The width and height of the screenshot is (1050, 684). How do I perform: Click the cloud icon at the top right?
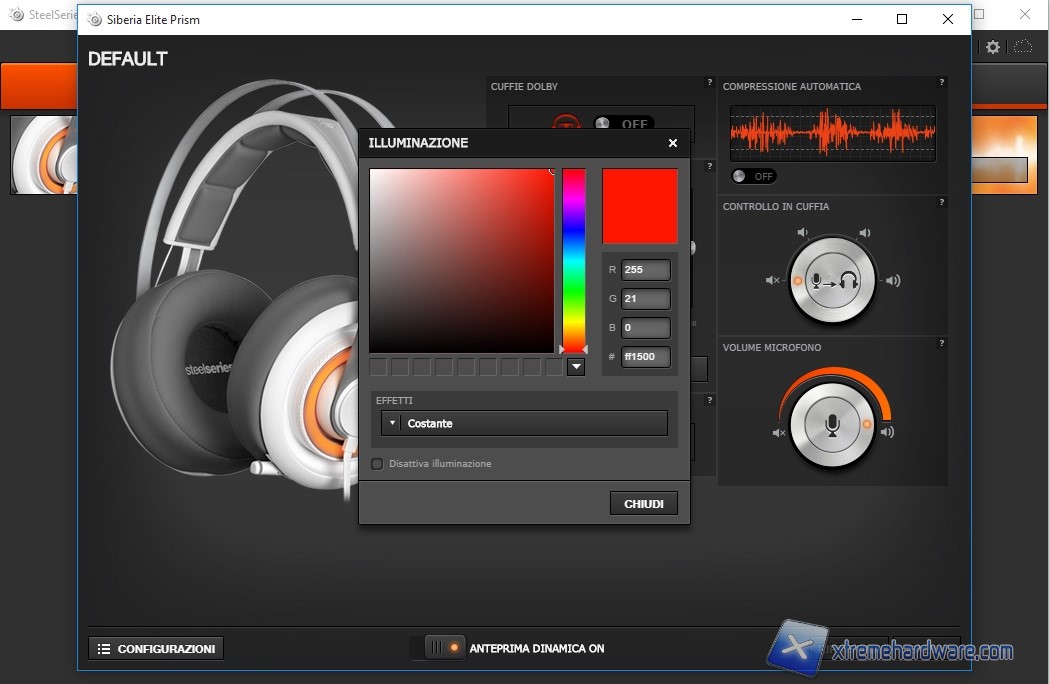coord(1023,47)
